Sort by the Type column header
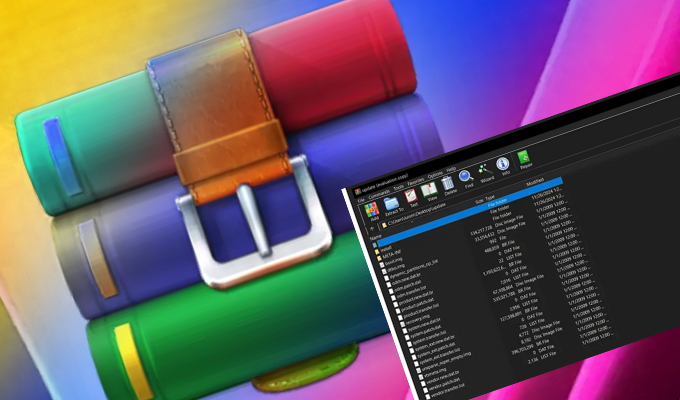 tap(490, 197)
